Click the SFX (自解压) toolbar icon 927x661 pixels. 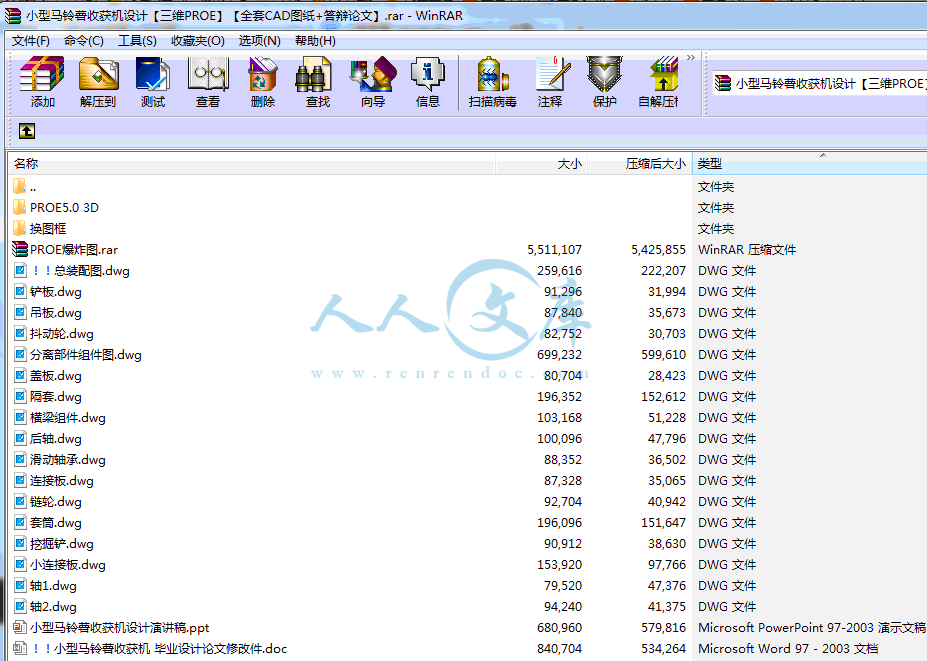click(659, 82)
